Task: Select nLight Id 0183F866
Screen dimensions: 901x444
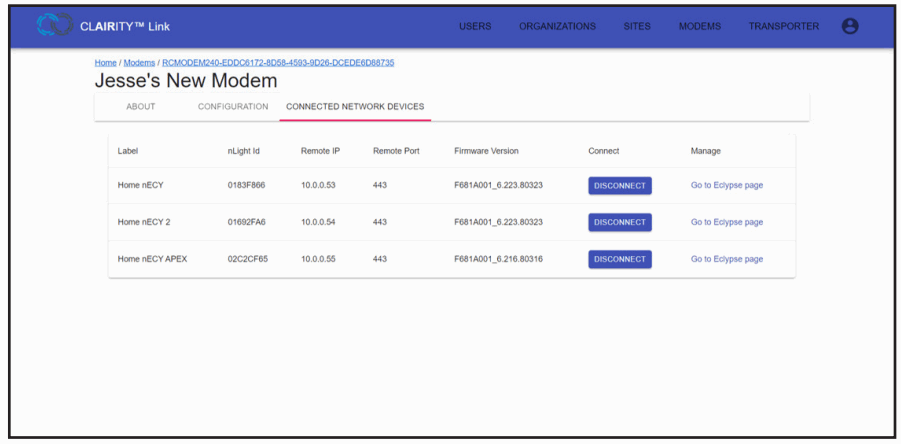Action: (x=247, y=186)
